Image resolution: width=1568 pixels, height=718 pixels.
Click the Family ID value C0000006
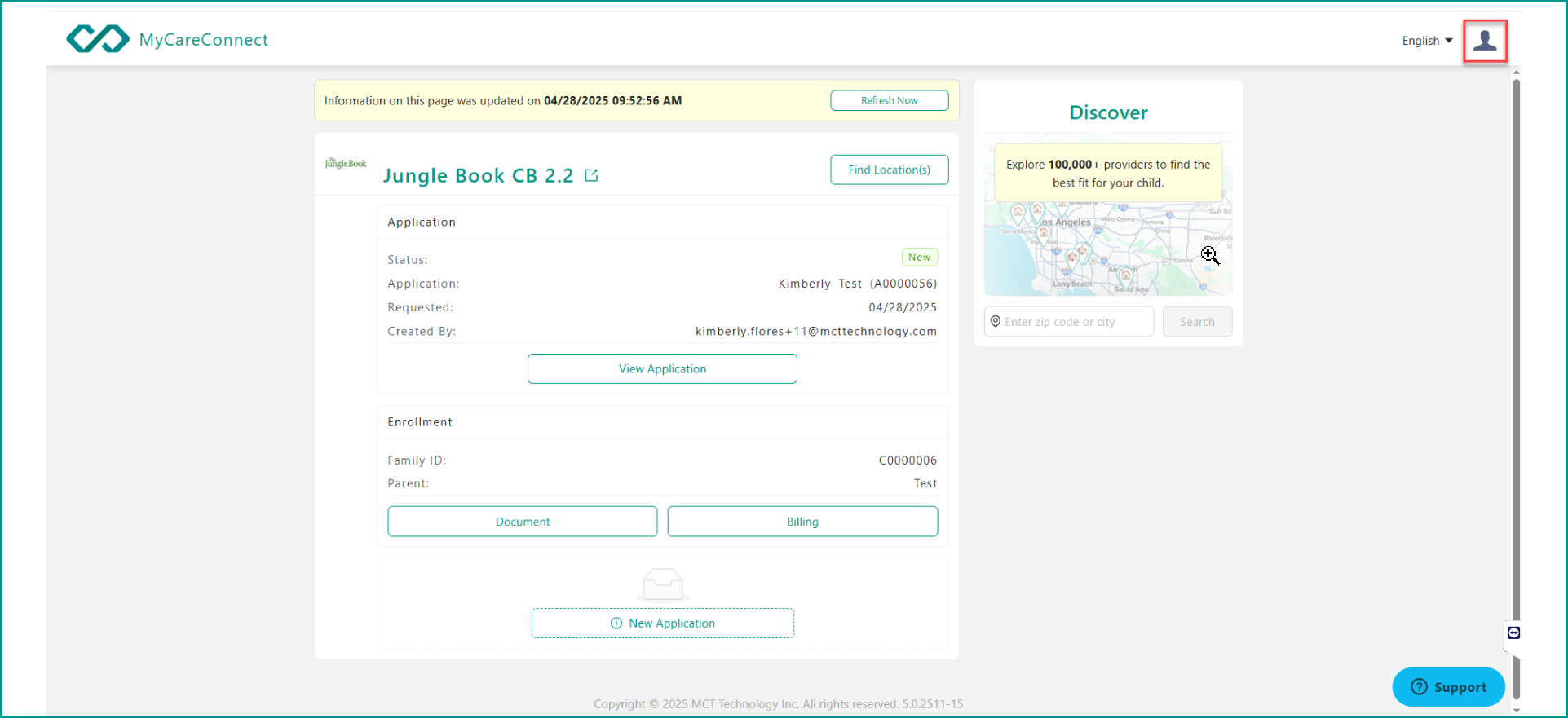908,460
